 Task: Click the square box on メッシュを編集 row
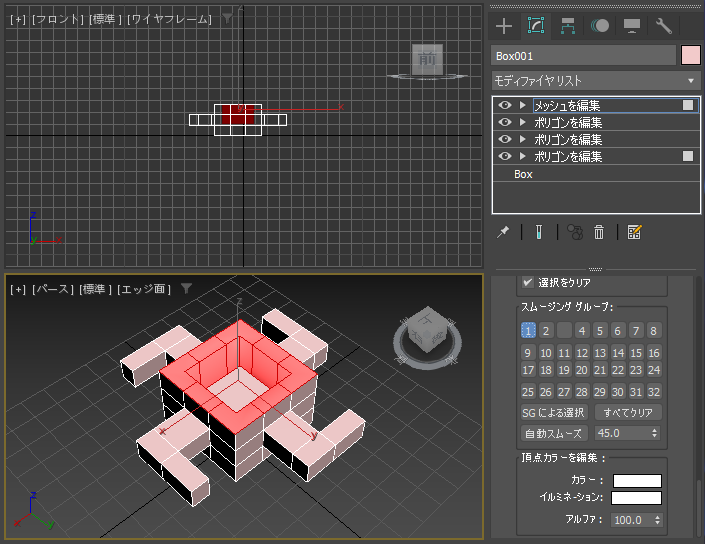[x=688, y=105]
